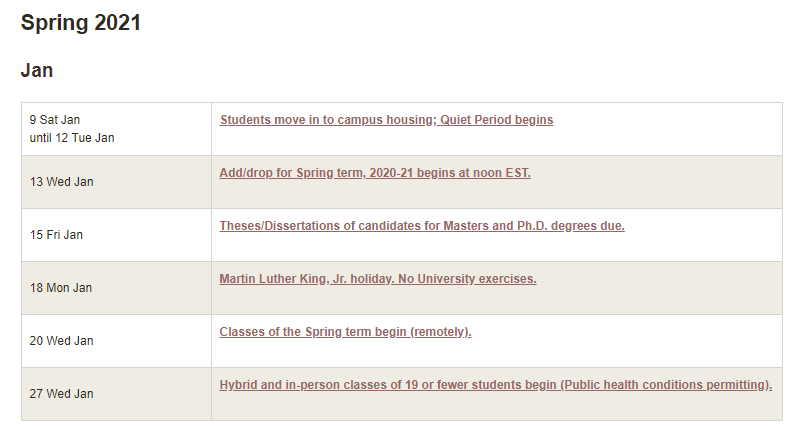Select the 20 Wed Jan date cell

(62, 341)
